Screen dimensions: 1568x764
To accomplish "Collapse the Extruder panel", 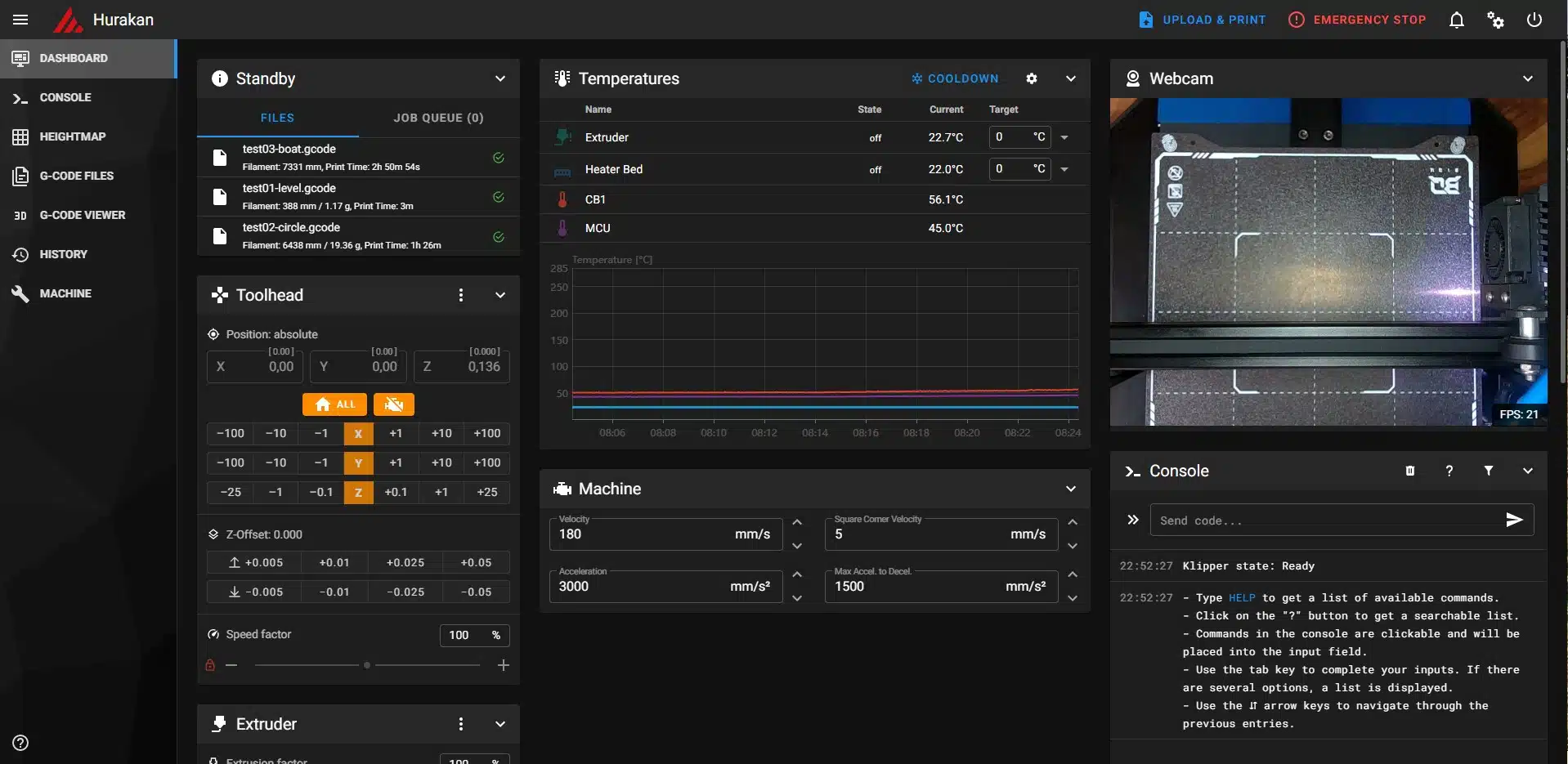I will coord(500,724).
